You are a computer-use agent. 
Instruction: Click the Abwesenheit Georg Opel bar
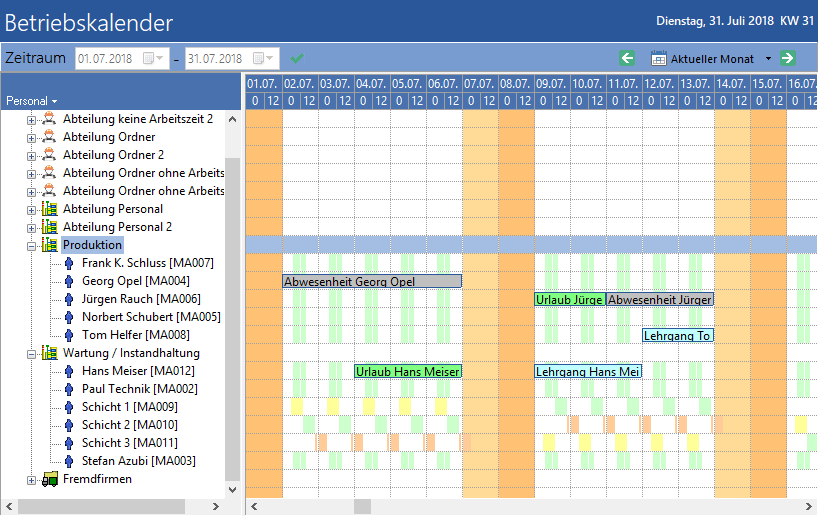click(x=372, y=281)
